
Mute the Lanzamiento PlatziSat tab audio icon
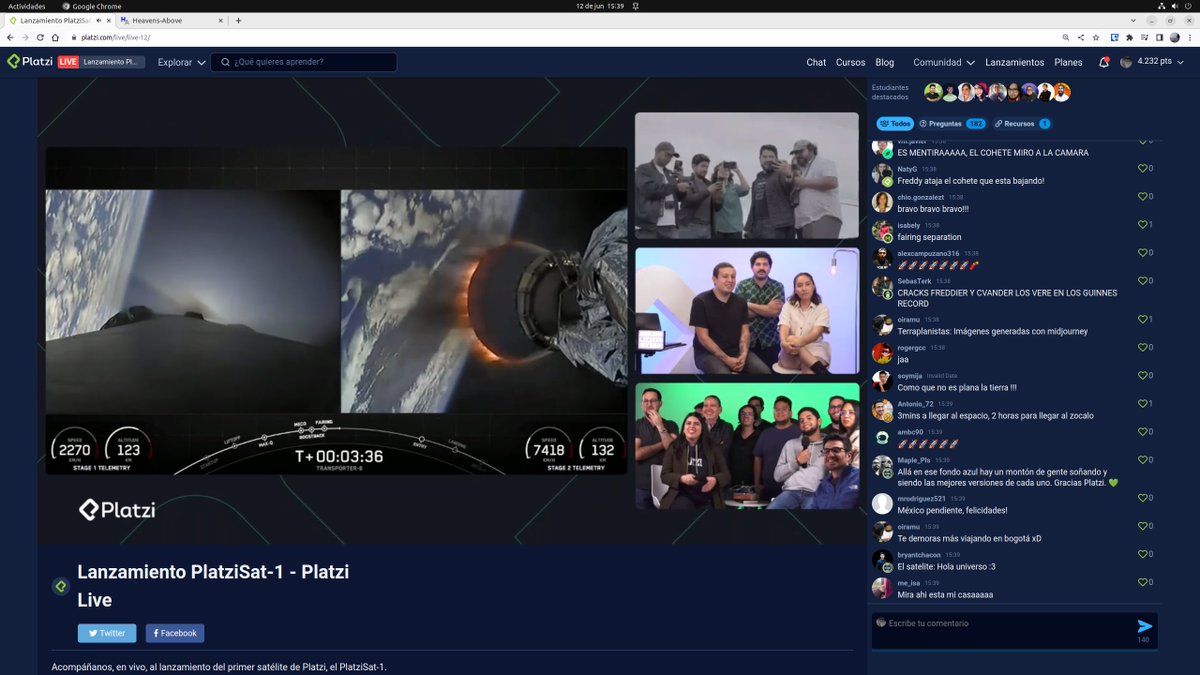pyautogui.click(x=97, y=20)
